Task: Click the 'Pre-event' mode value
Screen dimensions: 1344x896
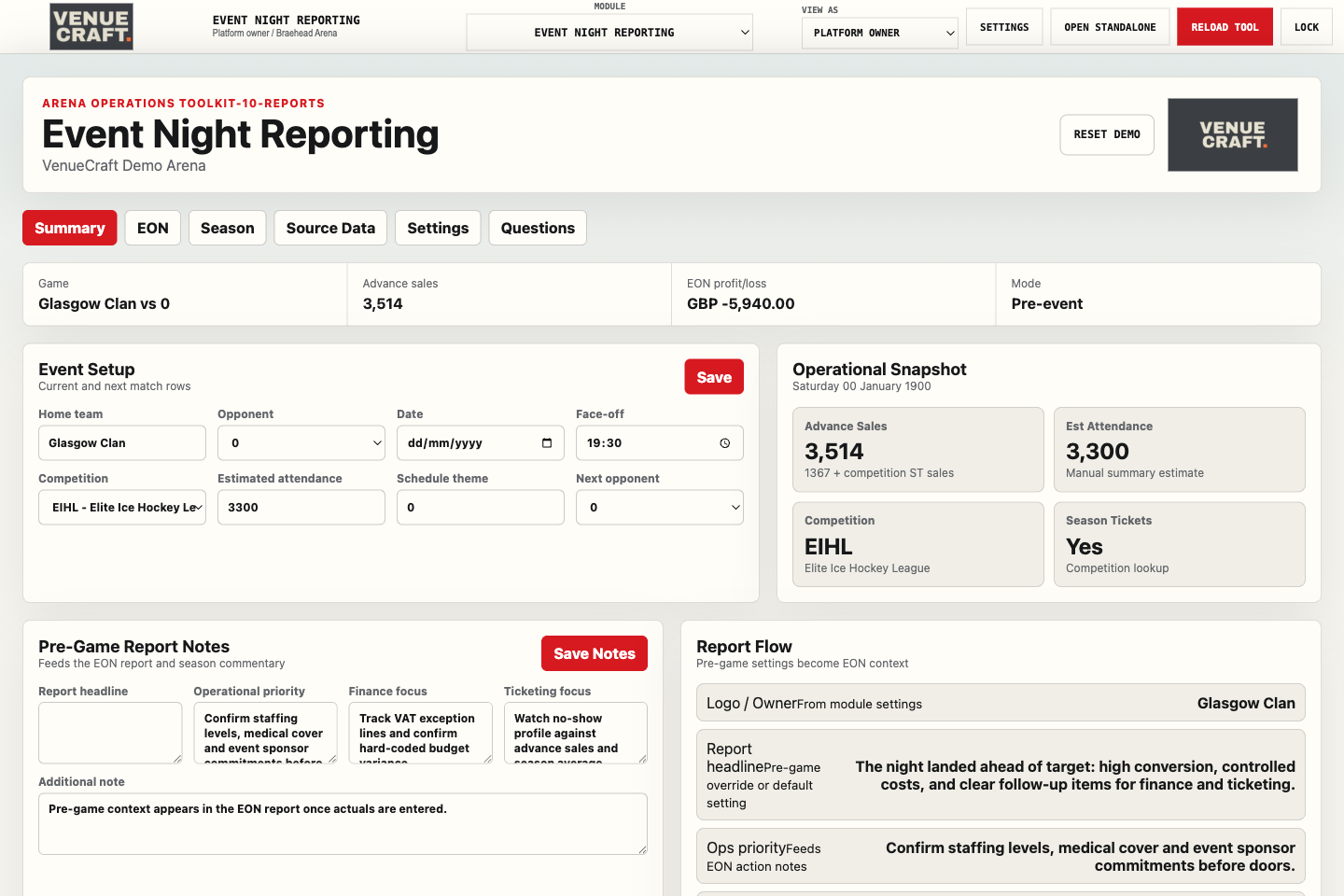Action: pos(1047,303)
